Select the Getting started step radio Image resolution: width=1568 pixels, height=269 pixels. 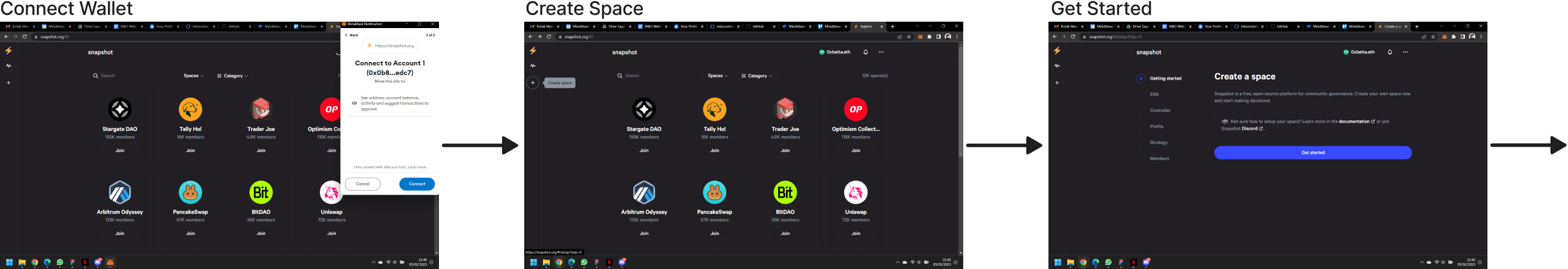pyautogui.click(x=1141, y=79)
